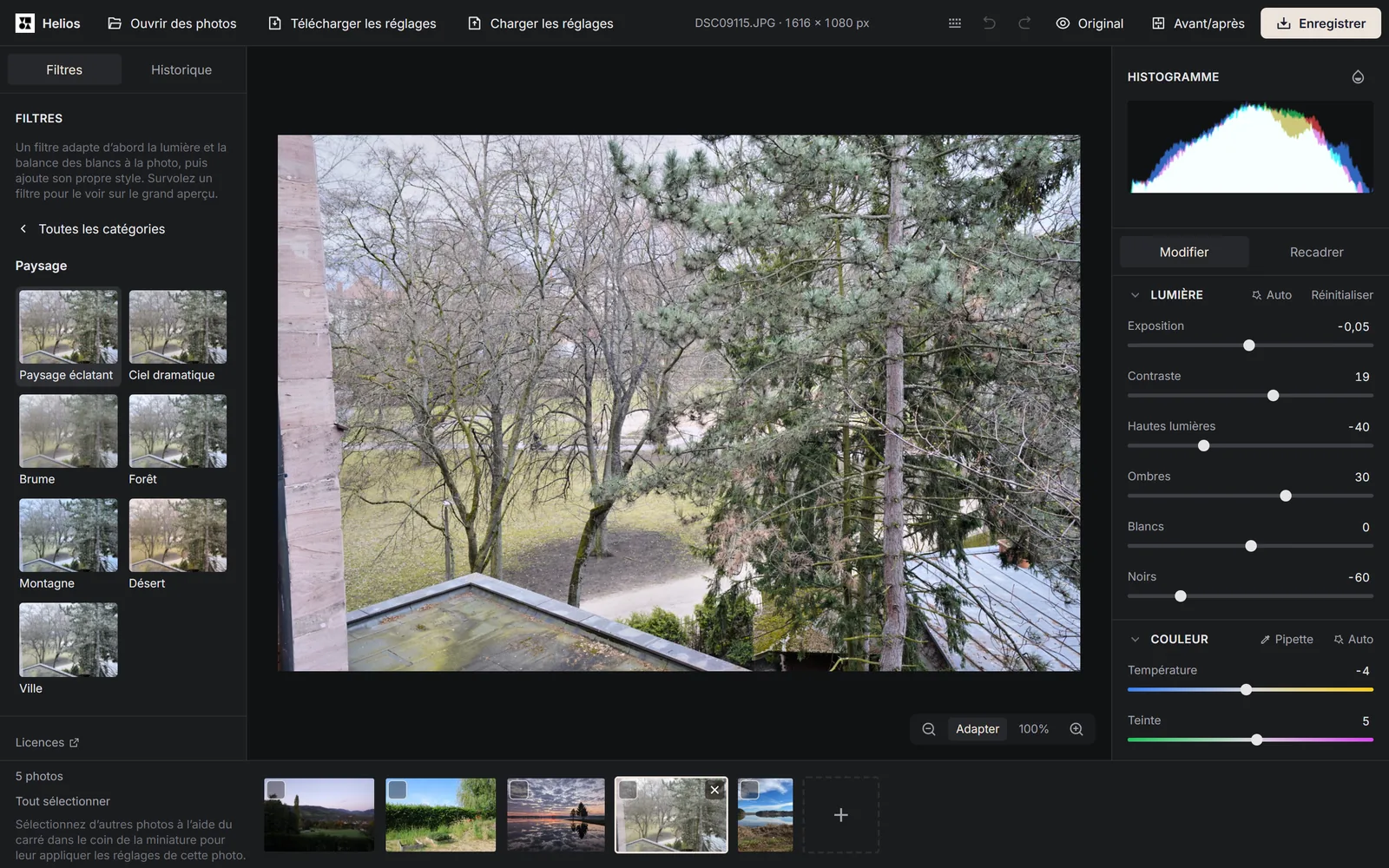Switch to the Filtres tab
Viewport: 1389px width, 868px height.
(64, 70)
